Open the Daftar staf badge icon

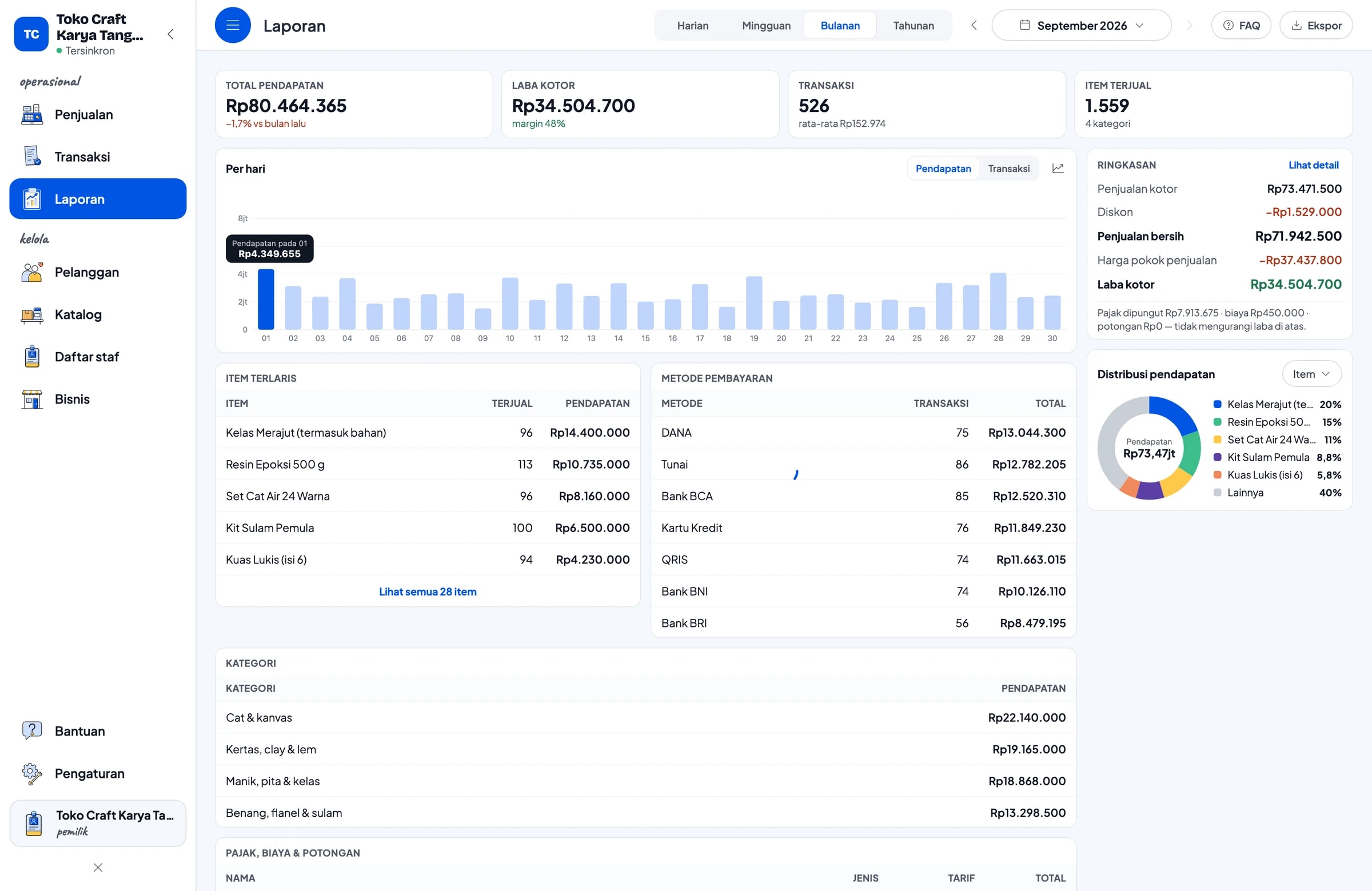click(x=32, y=357)
